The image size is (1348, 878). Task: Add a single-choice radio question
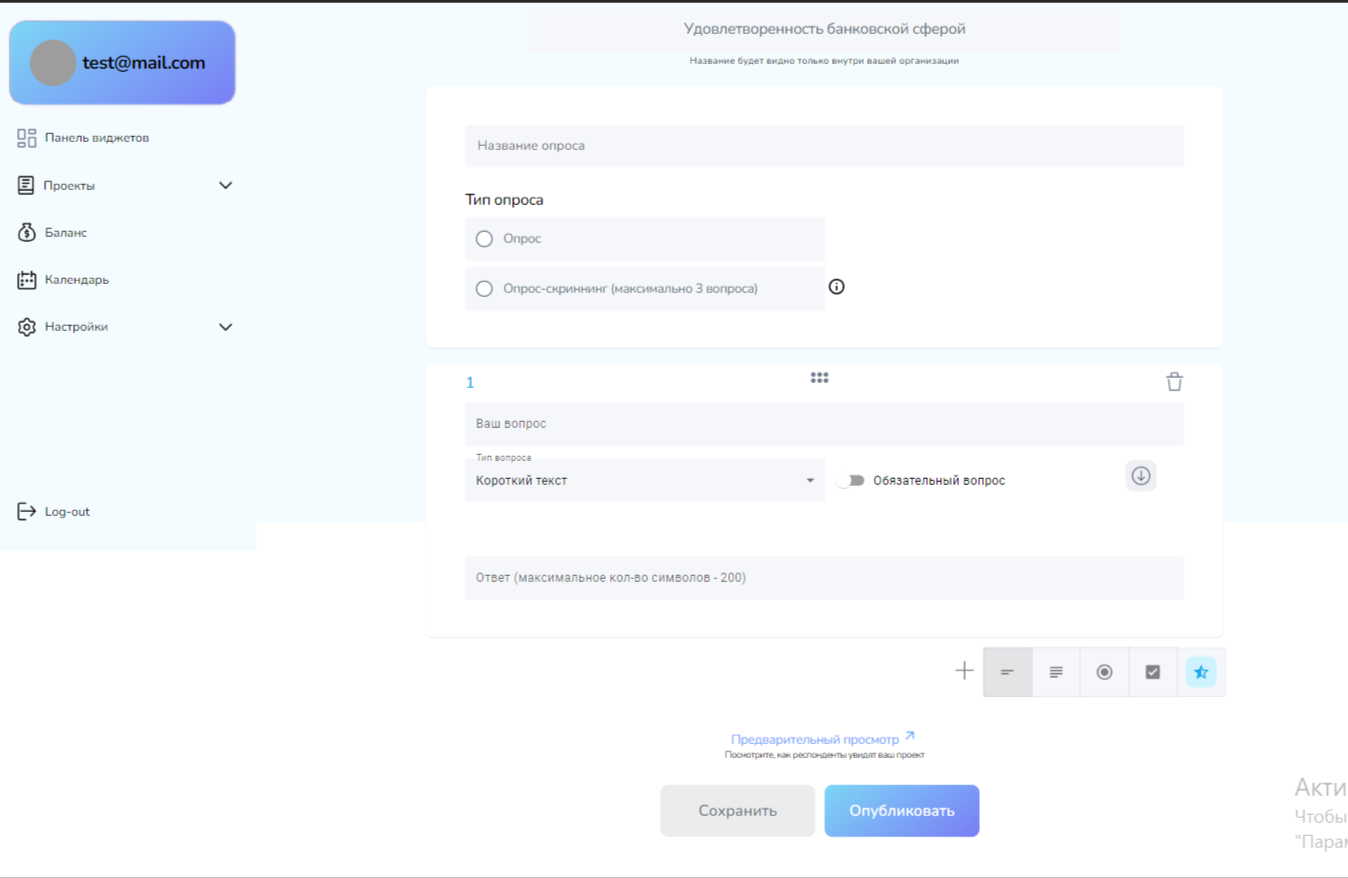[1104, 672]
